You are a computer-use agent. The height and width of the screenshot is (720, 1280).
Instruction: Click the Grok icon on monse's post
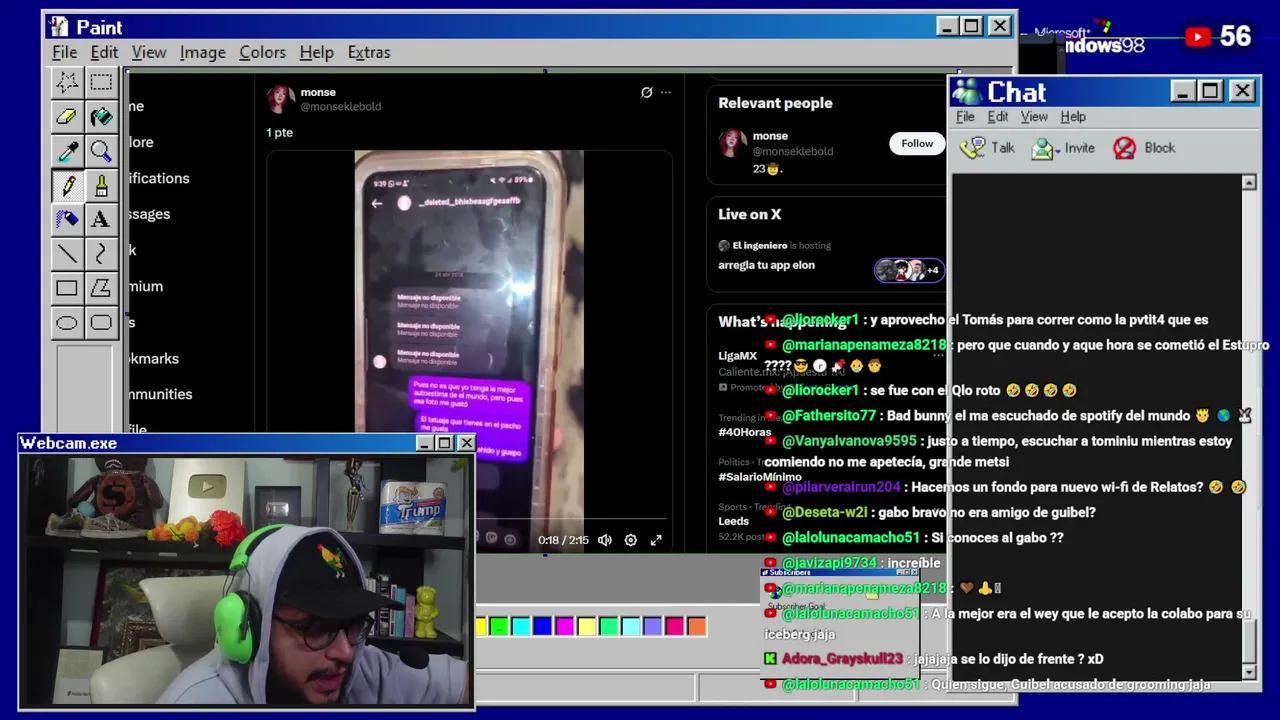pyautogui.click(x=647, y=92)
